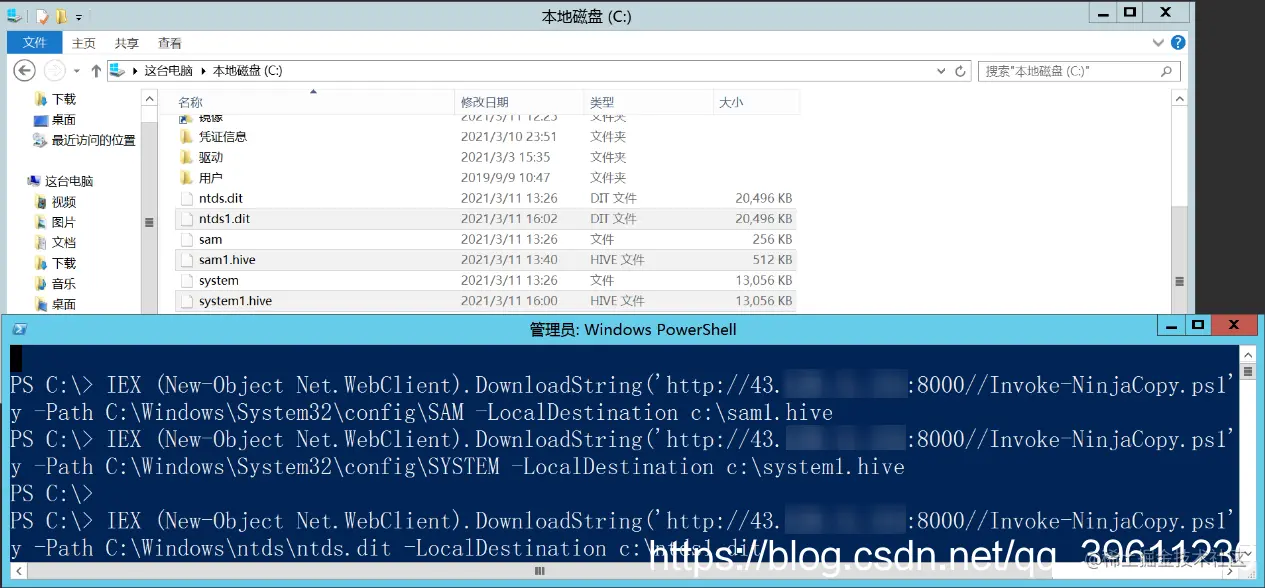Viewport: 1265px width, 588px height.
Task: Switch to the 查看 ribbon tab
Action: pos(170,43)
